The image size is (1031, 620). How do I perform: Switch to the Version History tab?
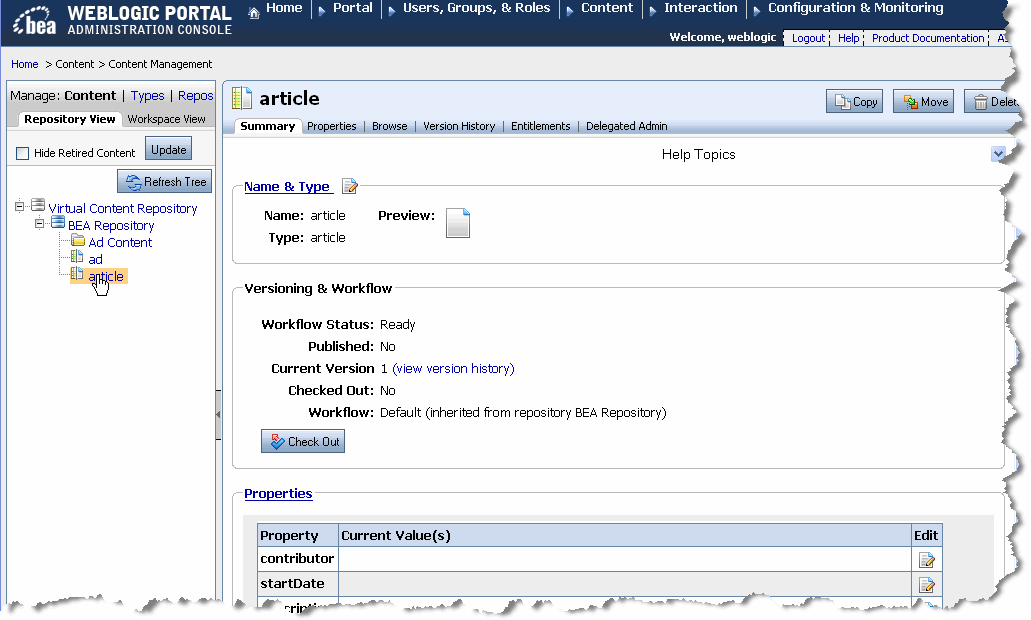point(459,126)
